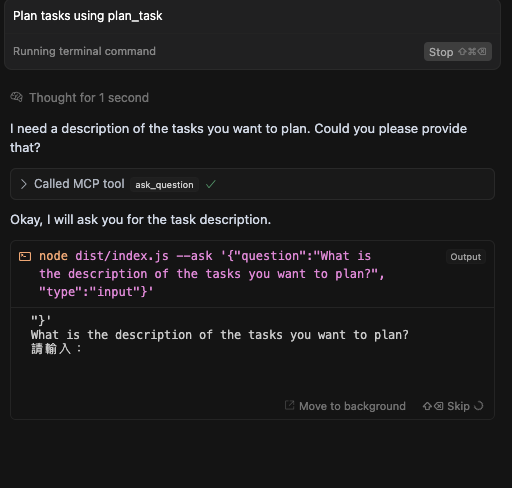Image resolution: width=512 pixels, height=488 pixels.
Task: Click the spinning loader icon by Skip
Action: click(478, 406)
